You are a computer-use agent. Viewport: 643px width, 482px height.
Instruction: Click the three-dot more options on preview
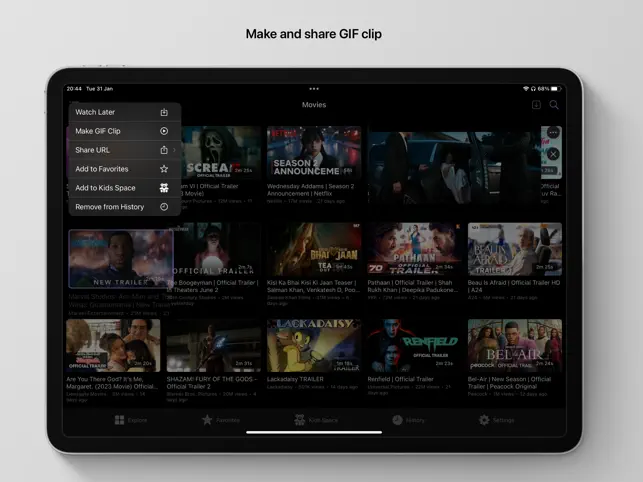tap(553, 132)
